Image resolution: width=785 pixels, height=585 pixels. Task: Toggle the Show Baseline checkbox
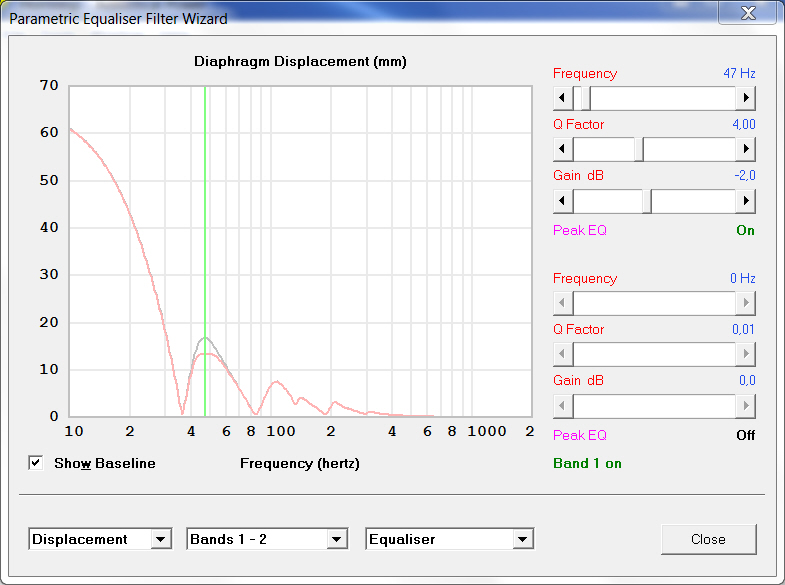[x=36, y=463]
